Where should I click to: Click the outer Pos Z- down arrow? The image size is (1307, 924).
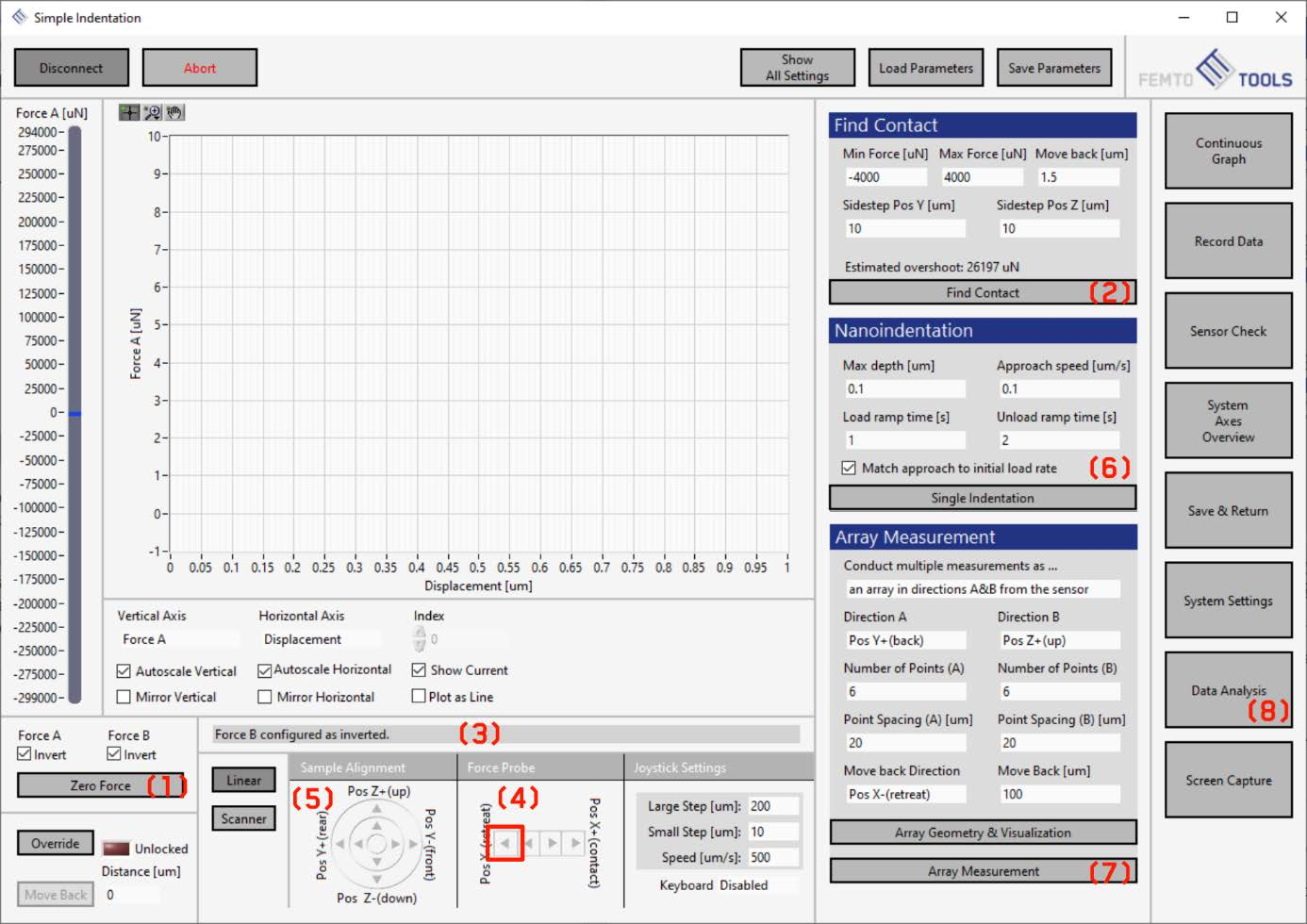pyautogui.click(x=376, y=879)
